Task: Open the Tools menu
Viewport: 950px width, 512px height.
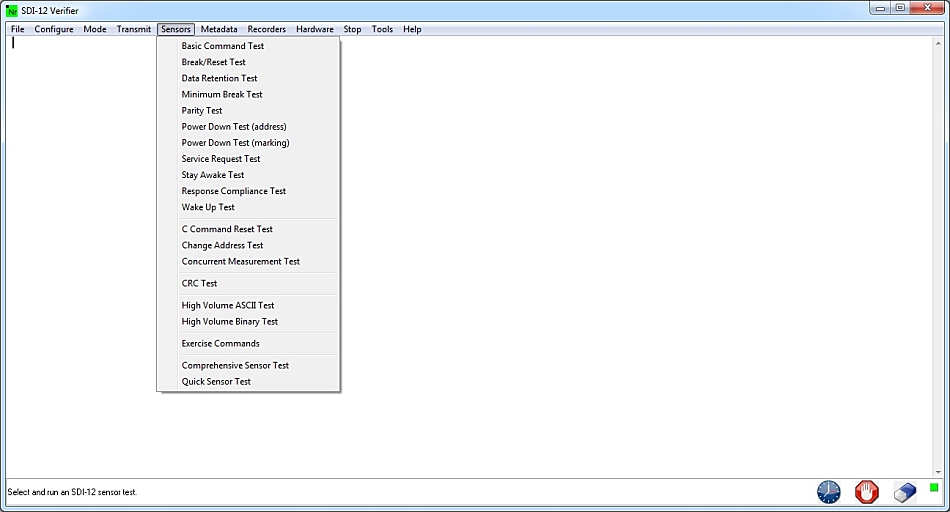Action: coord(382,29)
